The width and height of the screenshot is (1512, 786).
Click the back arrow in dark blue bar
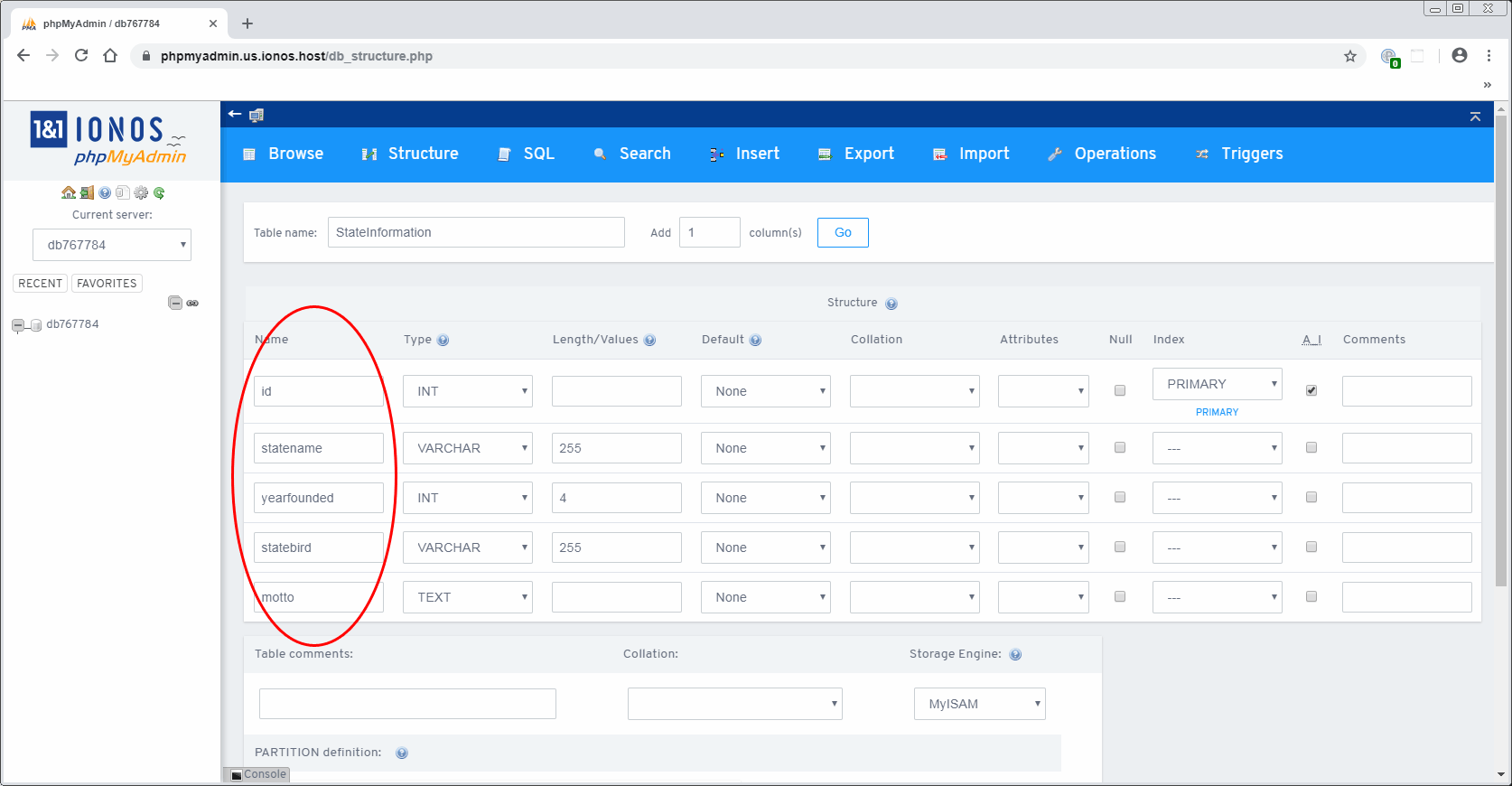click(x=235, y=114)
